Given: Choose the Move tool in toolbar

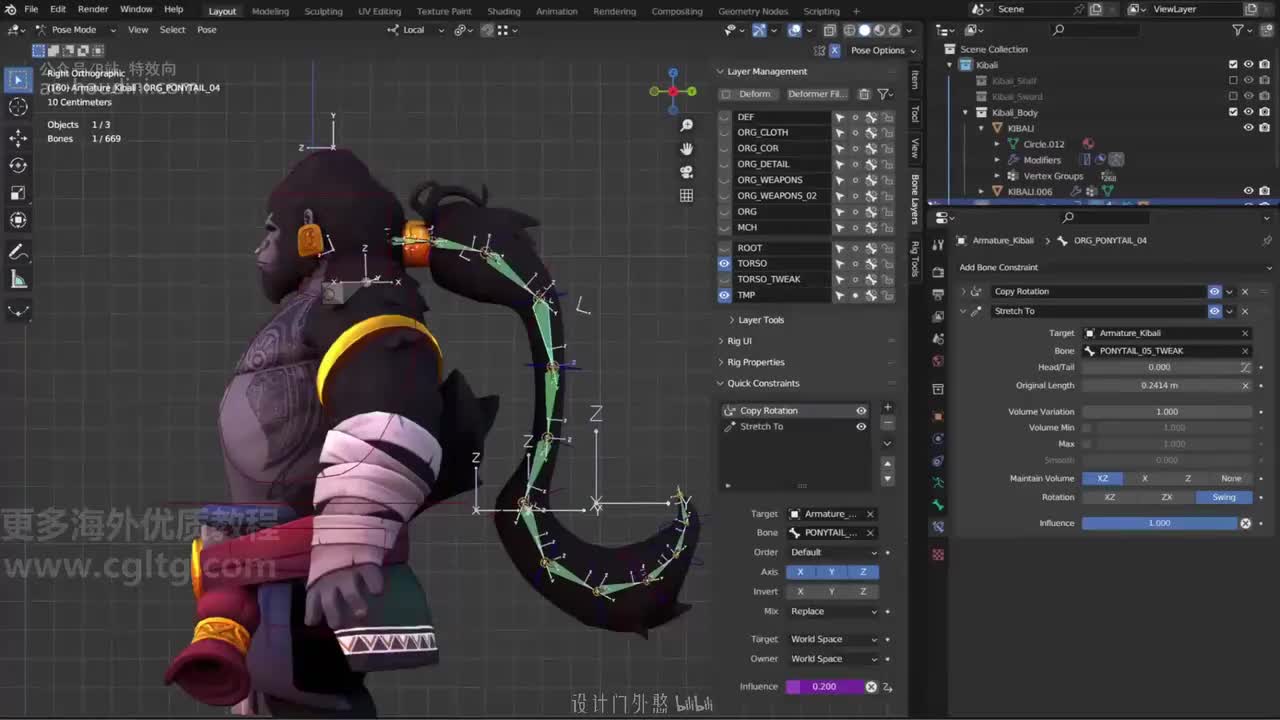Looking at the screenshot, I should [18, 137].
